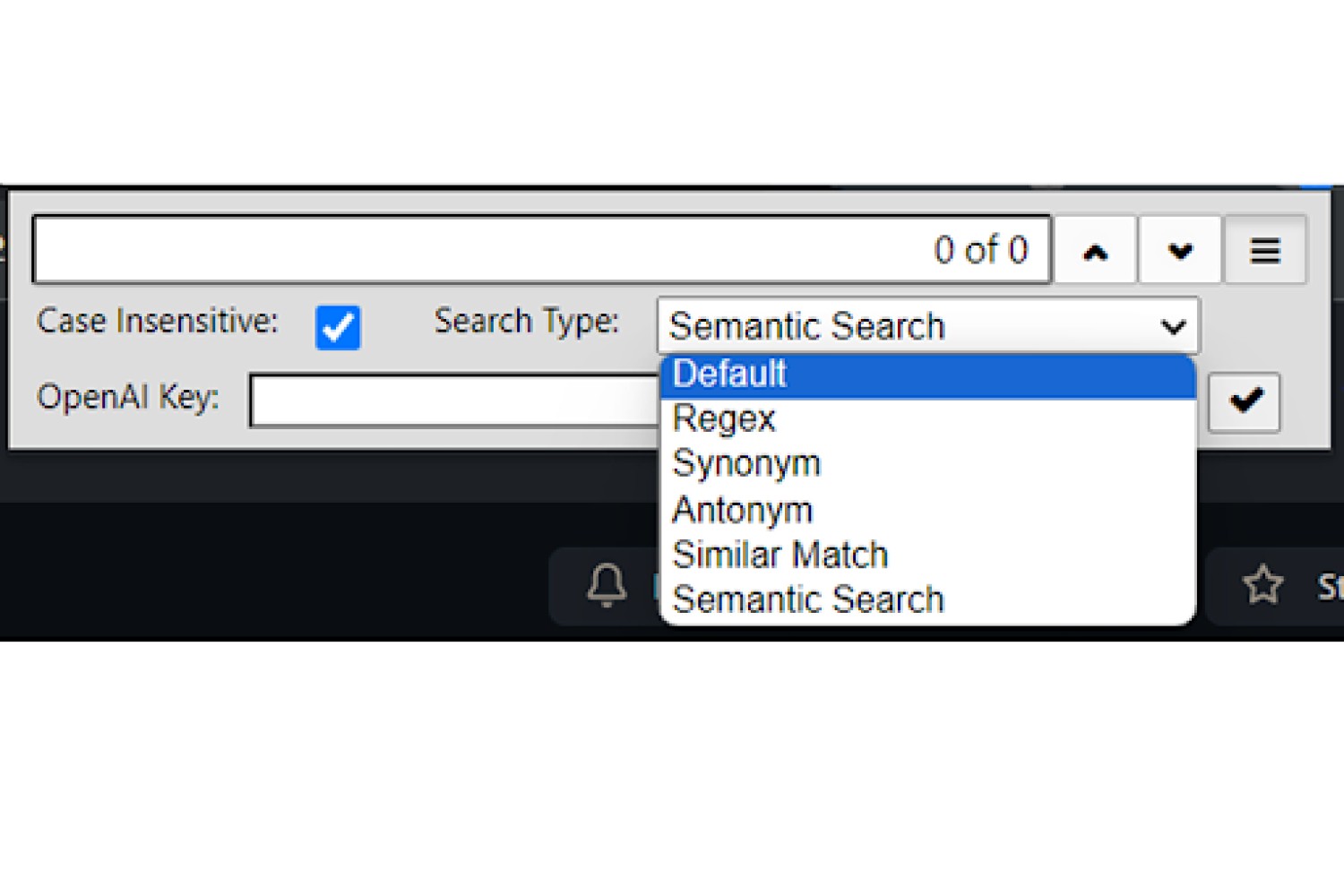This screenshot has height=896, width=1344.
Task: Open the hamburger options menu
Action: click(x=1264, y=250)
